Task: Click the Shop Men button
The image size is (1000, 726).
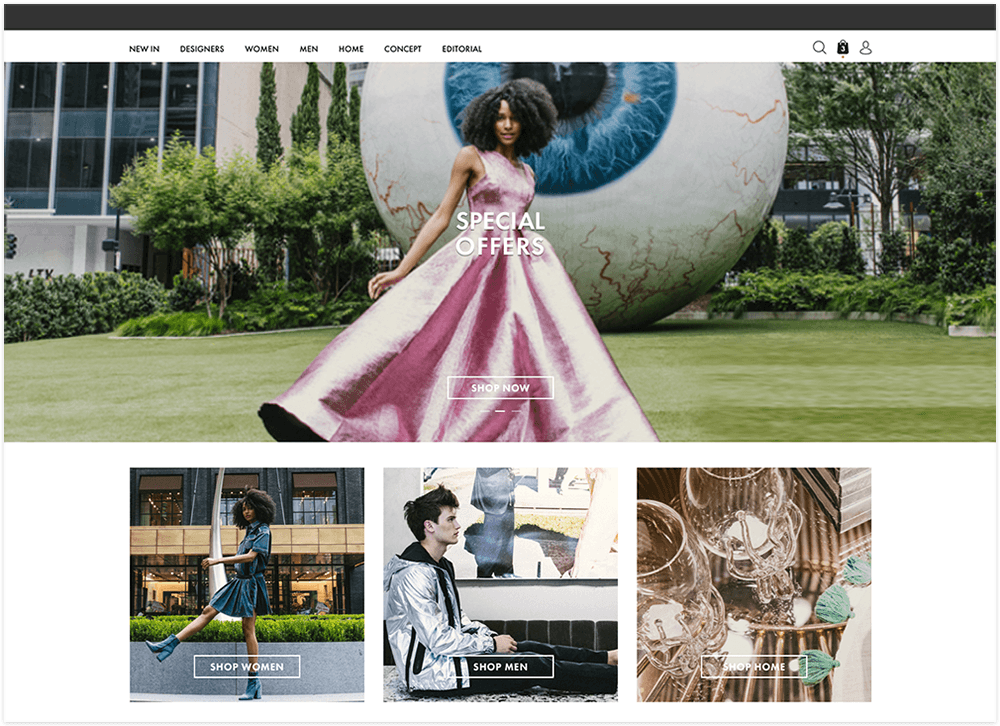Action: coord(500,667)
